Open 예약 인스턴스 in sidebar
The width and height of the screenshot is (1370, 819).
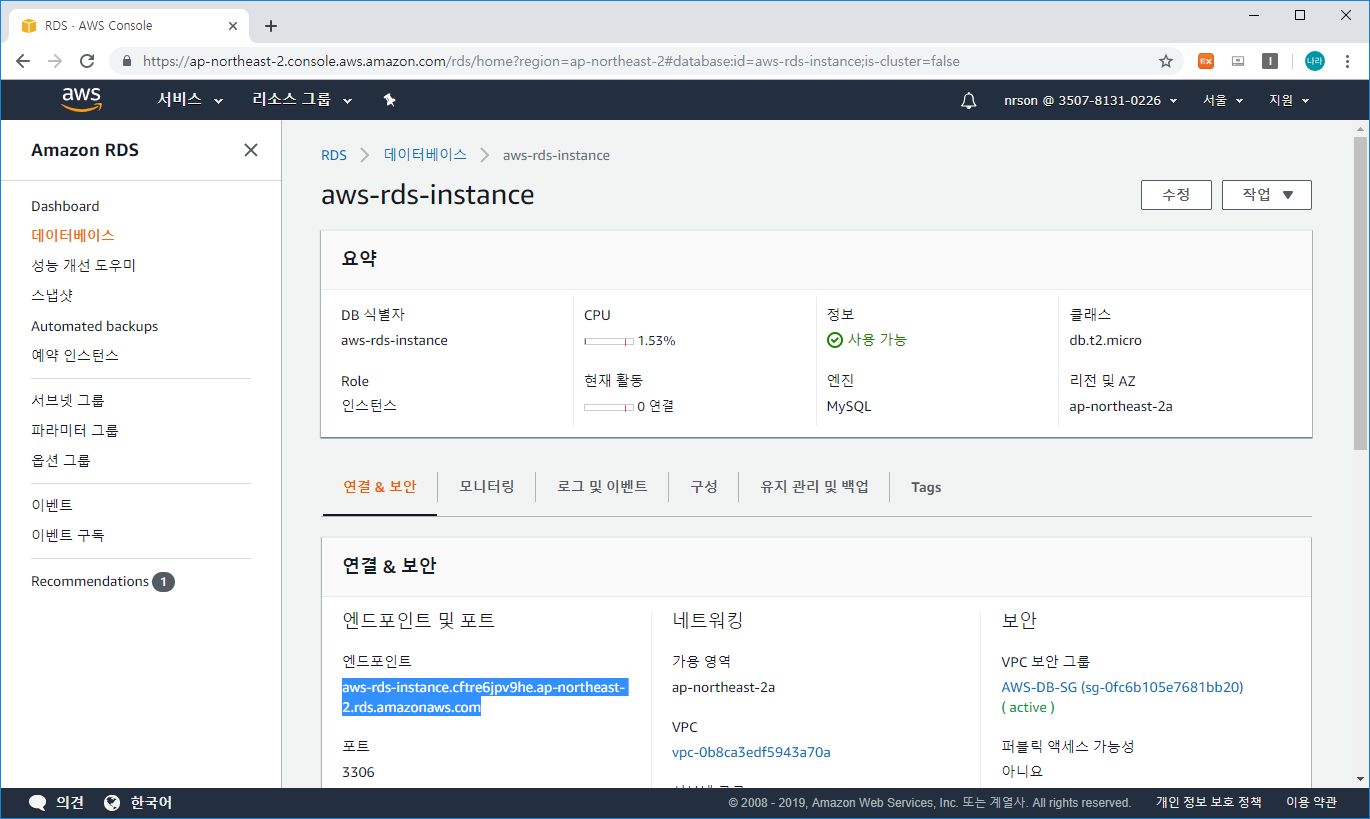click(x=75, y=355)
